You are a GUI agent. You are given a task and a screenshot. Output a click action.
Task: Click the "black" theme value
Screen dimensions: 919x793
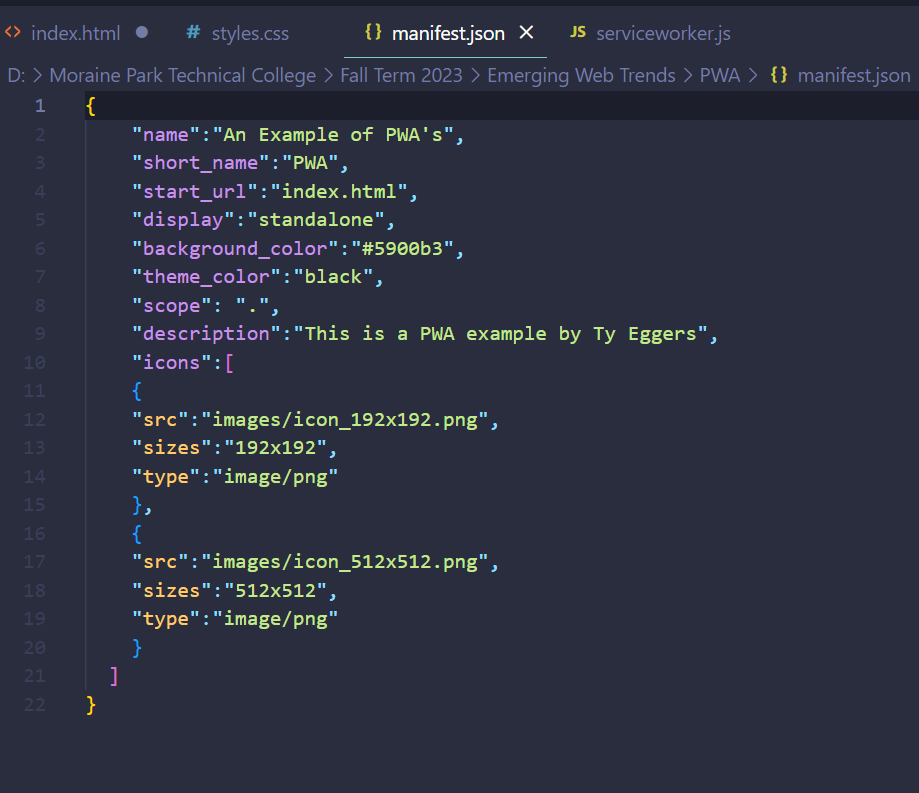[x=333, y=277]
